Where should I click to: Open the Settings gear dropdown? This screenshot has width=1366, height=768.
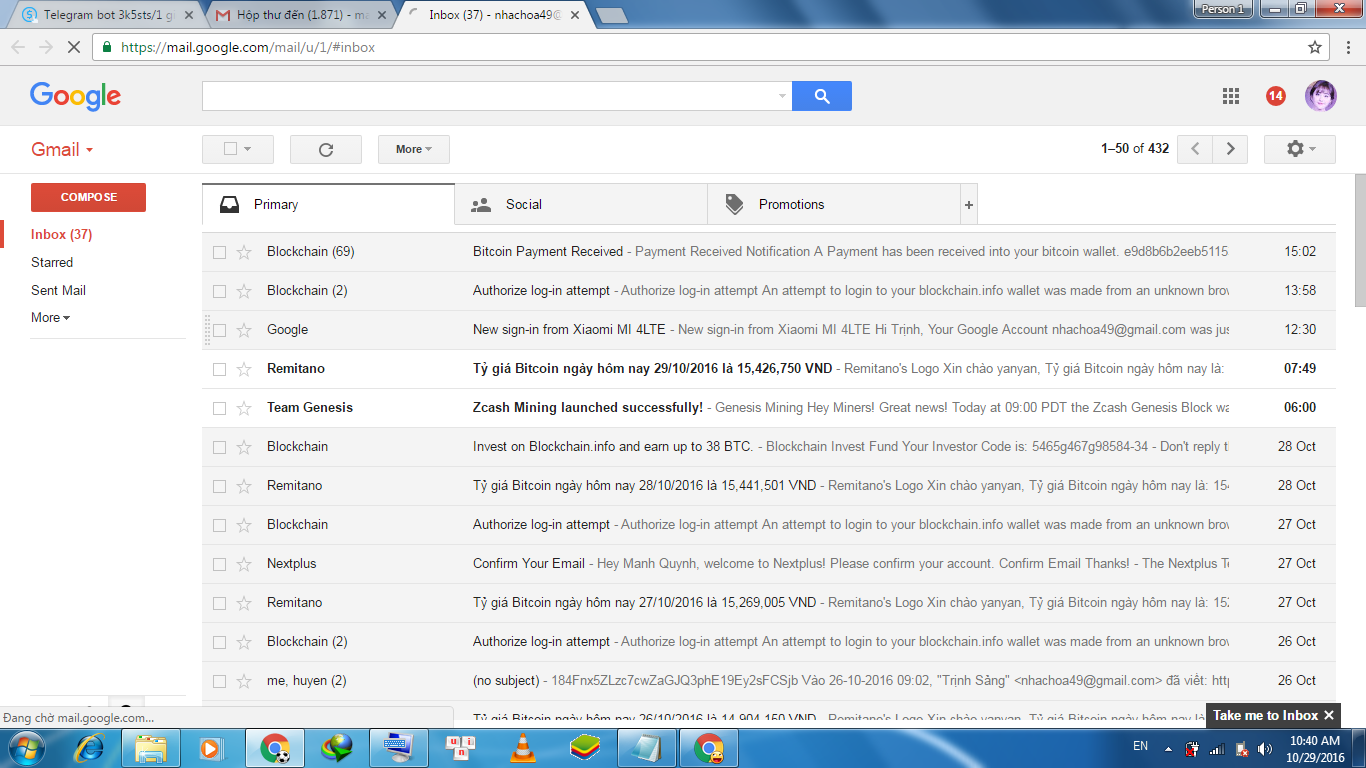(1300, 149)
